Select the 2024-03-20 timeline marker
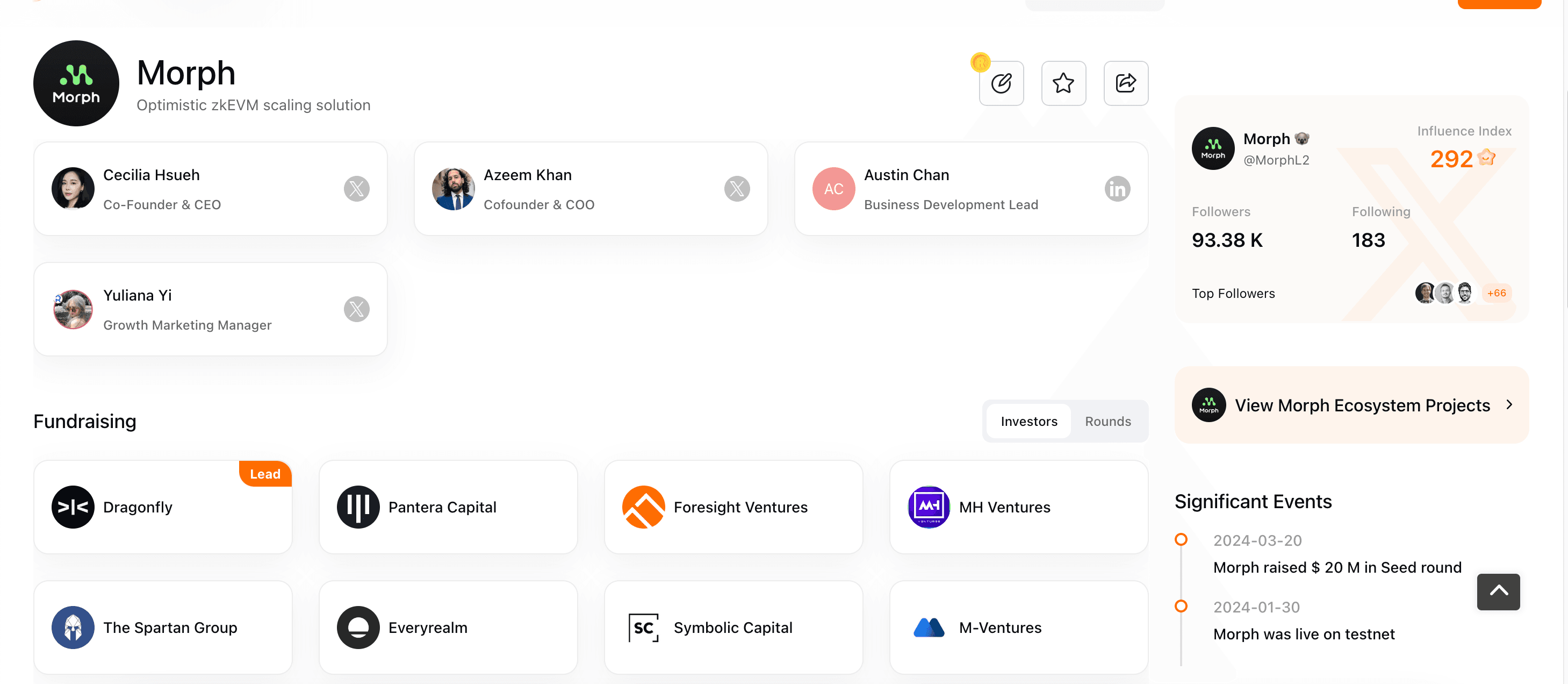Screen dimensions: 1568x684 pyautogui.click(x=1181, y=540)
